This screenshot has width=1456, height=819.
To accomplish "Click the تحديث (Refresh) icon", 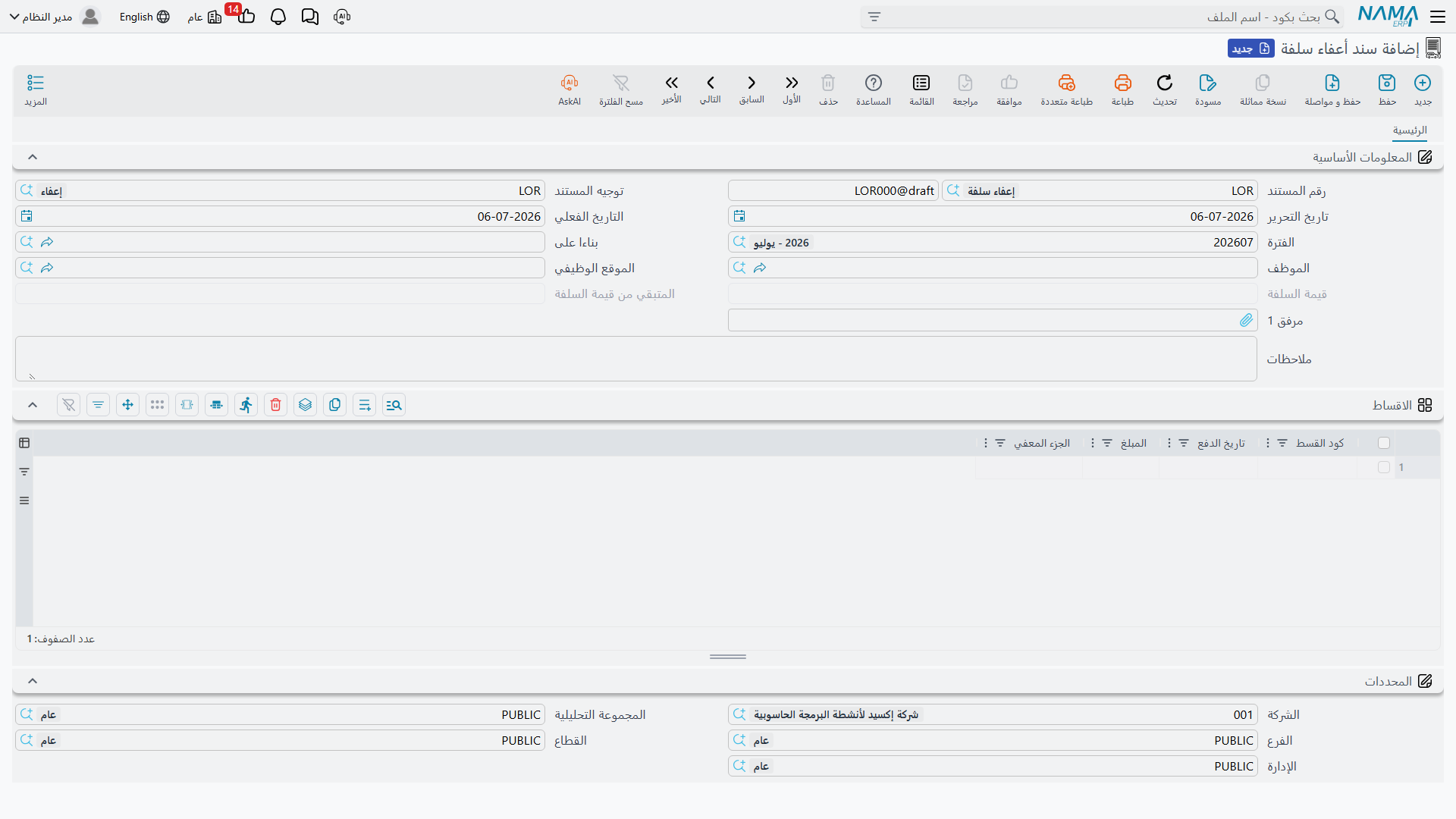I will point(1165,83).
